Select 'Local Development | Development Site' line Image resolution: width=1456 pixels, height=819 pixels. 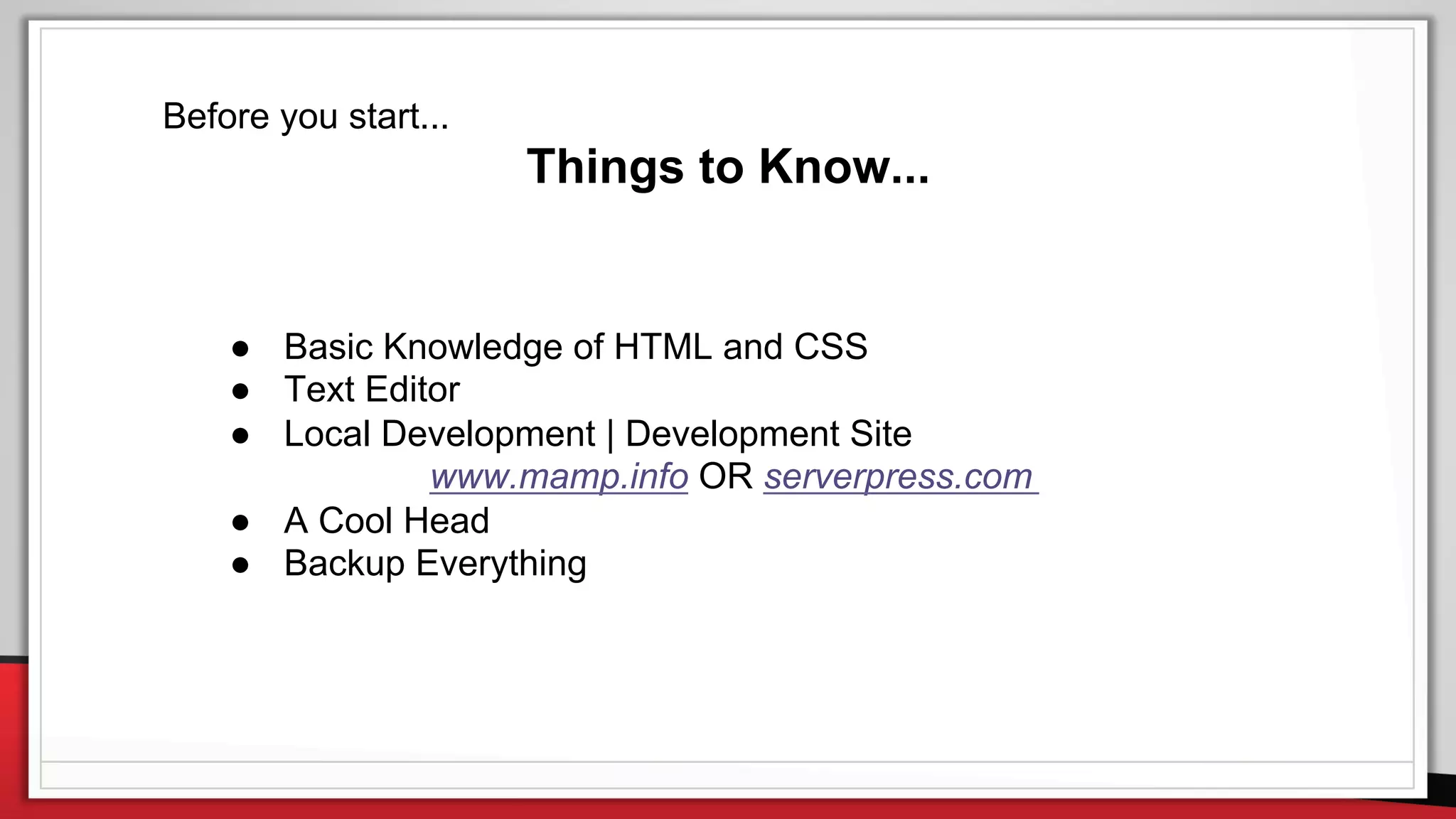pyautogui.click(x=598, y=434)
